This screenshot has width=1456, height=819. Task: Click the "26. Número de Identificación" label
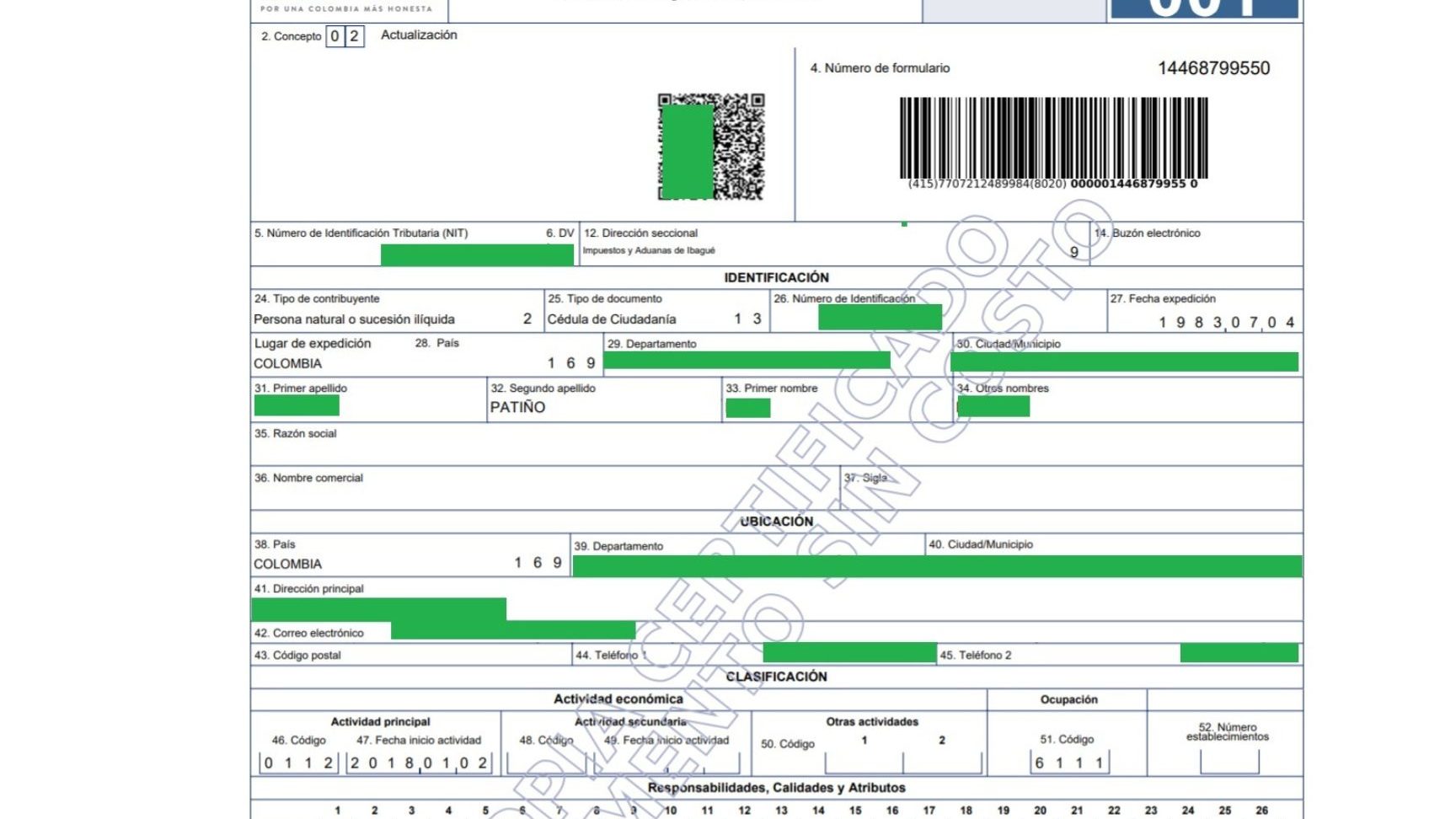[x=844, y=298]
